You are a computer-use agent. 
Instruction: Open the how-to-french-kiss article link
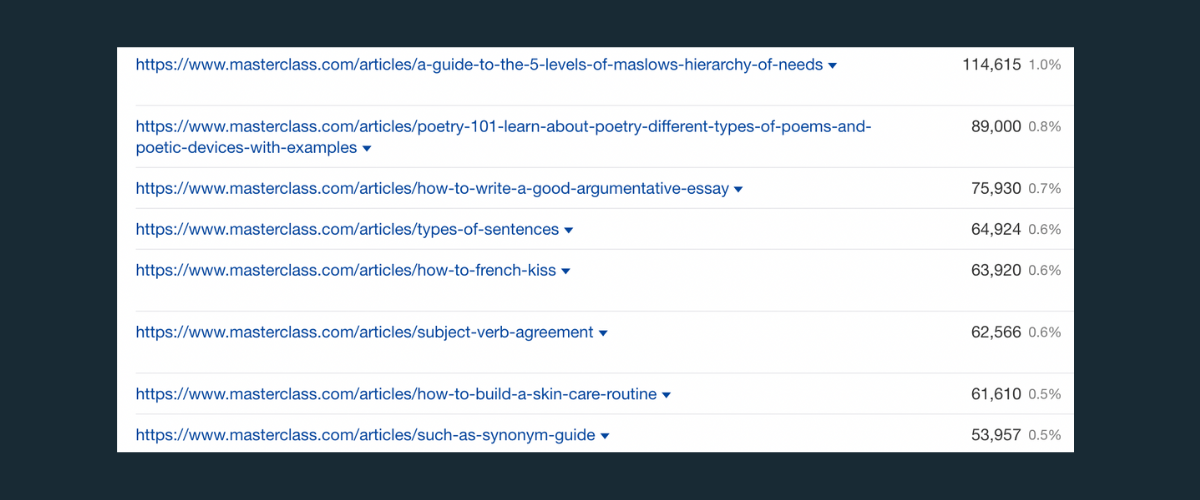pyautogui.click(x=346, y=271)
